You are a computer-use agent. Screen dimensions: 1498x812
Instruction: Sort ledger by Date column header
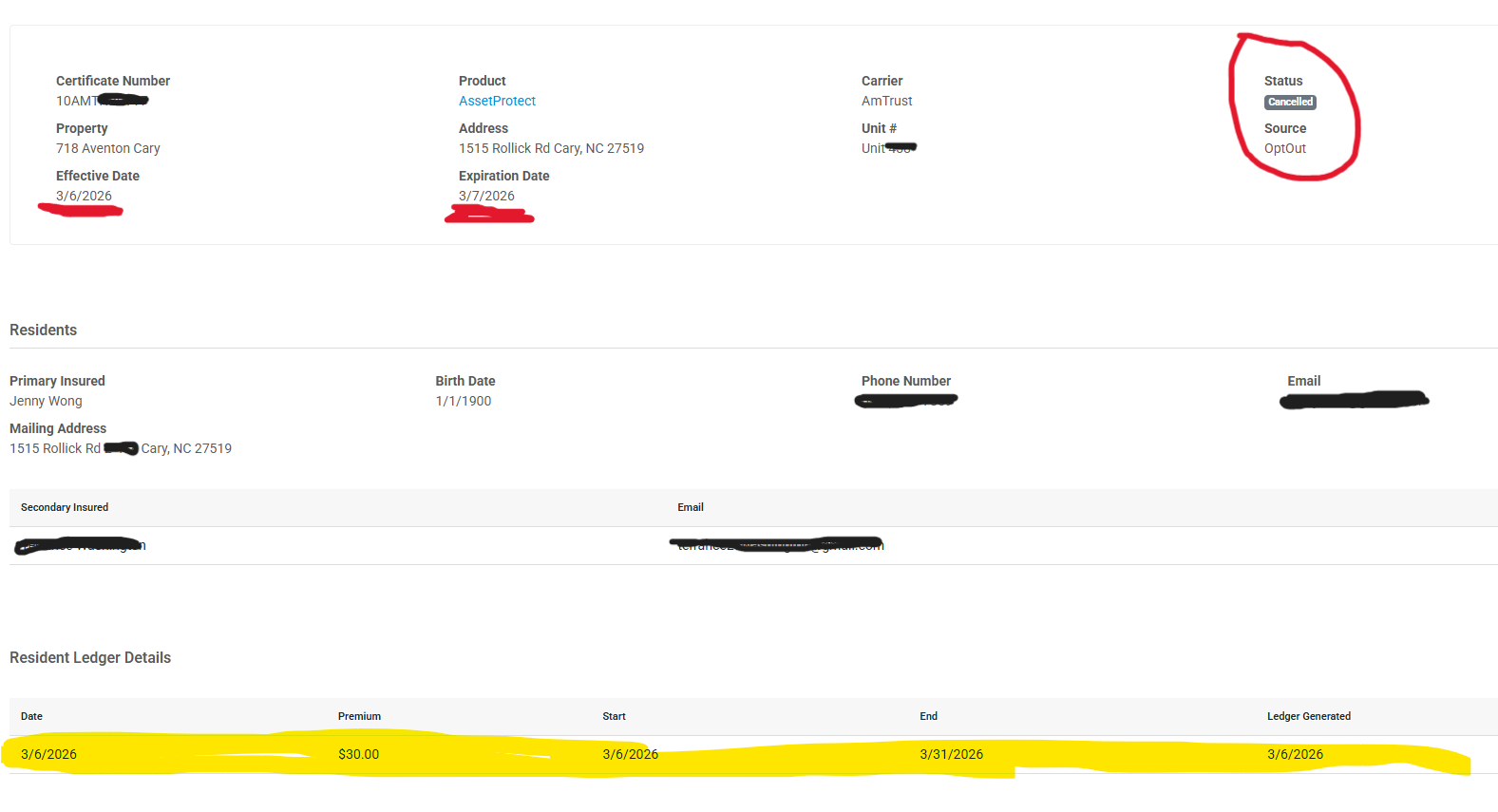click(31, 716)
